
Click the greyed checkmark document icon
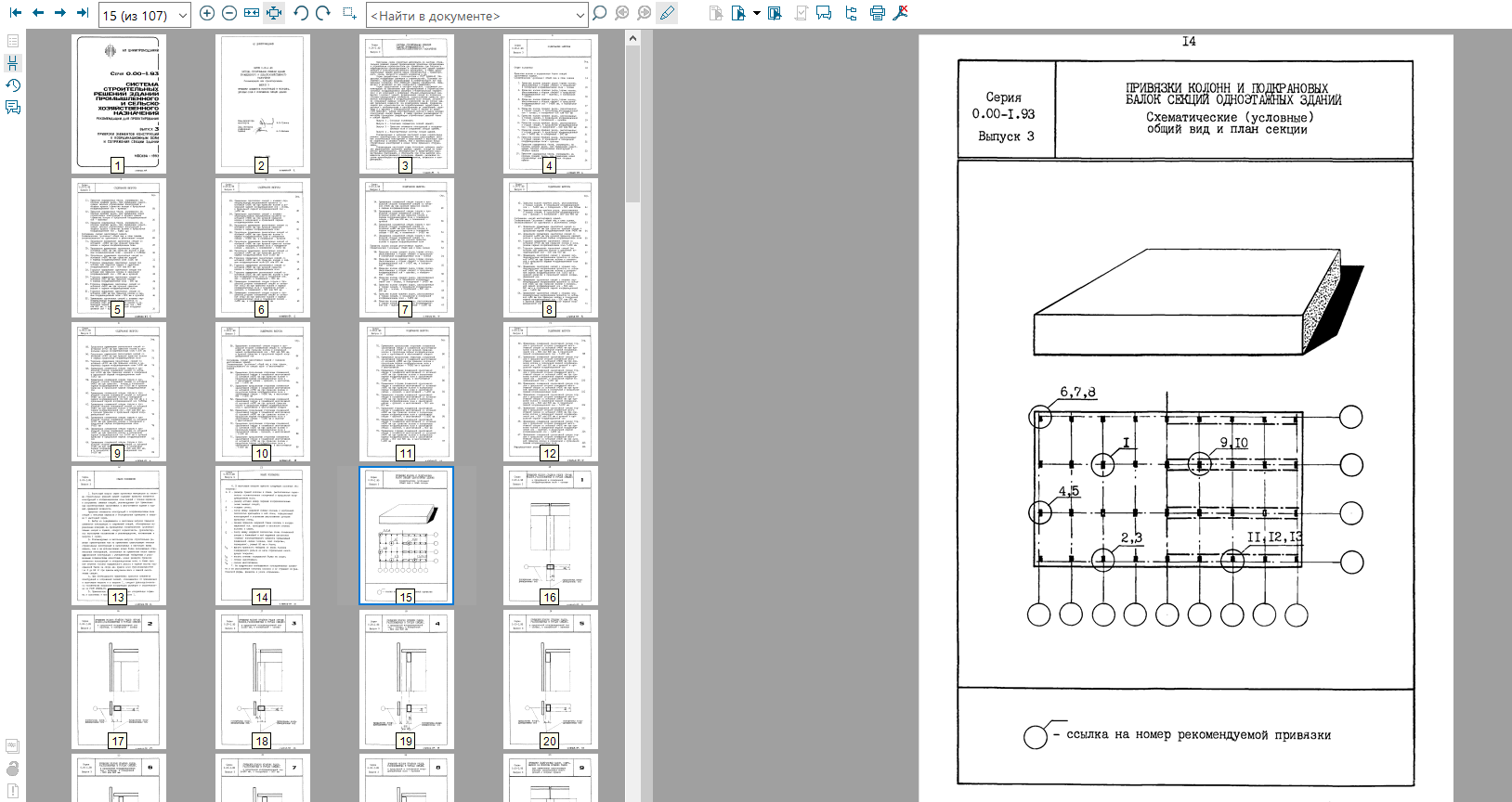tap(800, 13)
